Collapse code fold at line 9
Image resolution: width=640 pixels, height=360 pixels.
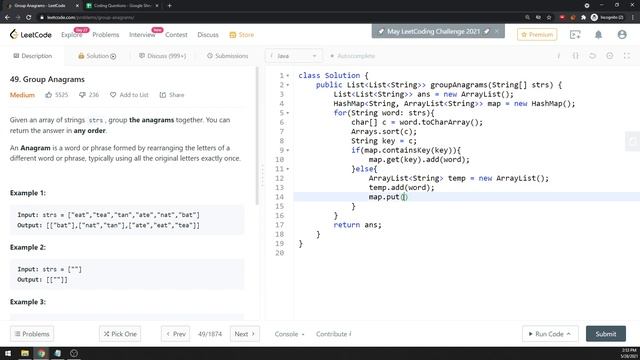288,150
